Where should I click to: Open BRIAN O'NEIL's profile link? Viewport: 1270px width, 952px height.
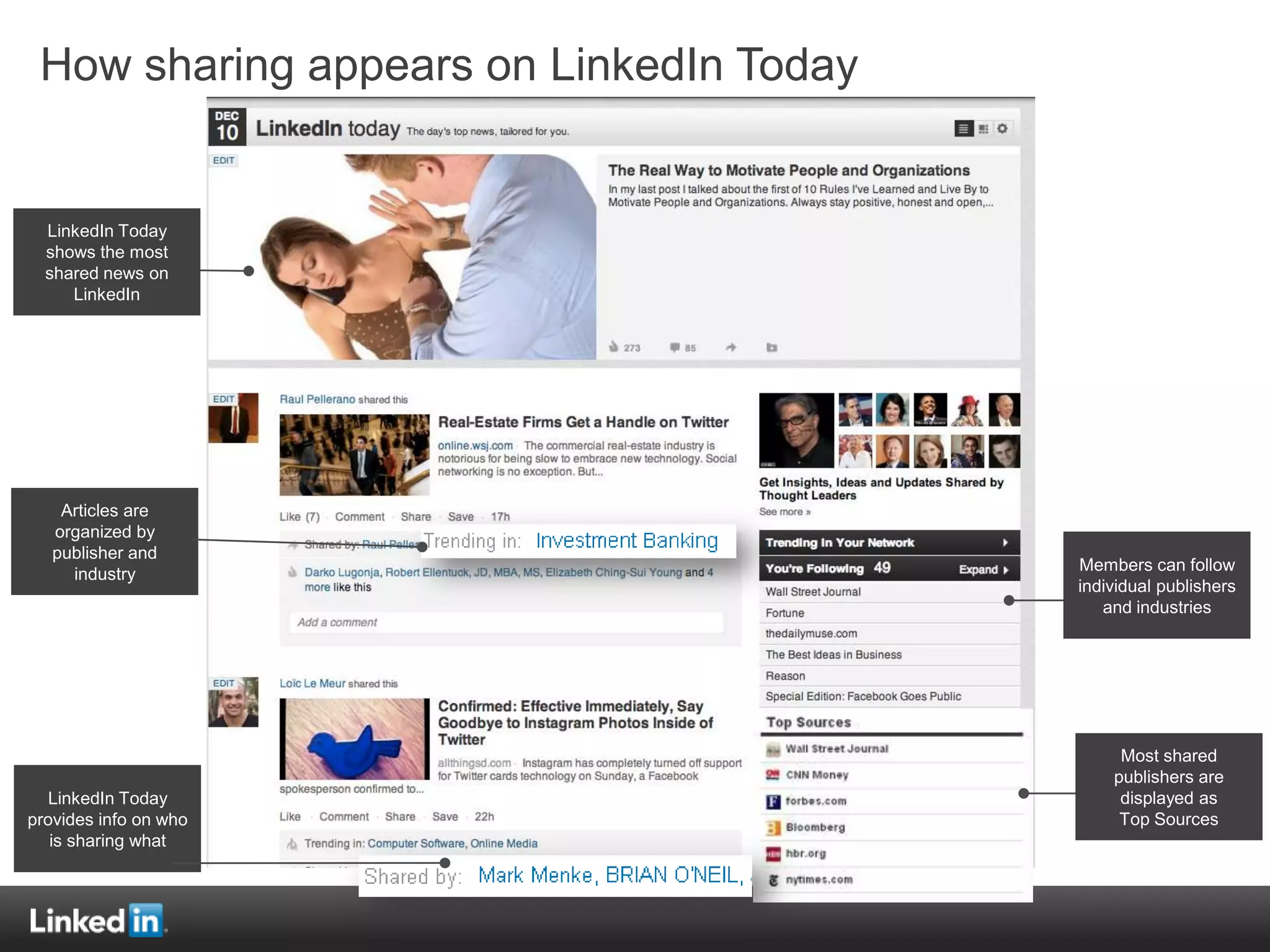click(x=673, y=875)
